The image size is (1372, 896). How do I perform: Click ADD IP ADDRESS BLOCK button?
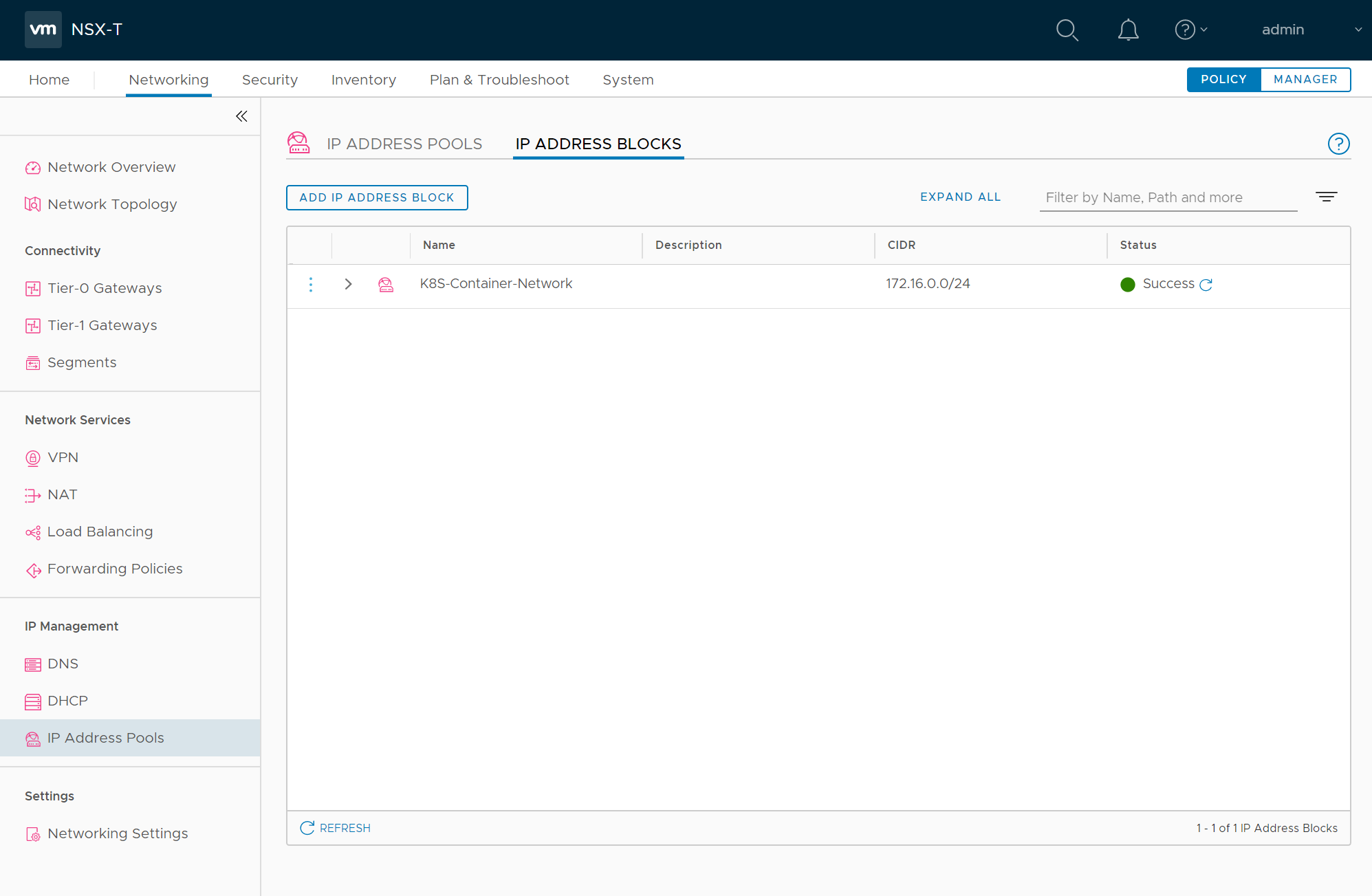tap(377, 197)
